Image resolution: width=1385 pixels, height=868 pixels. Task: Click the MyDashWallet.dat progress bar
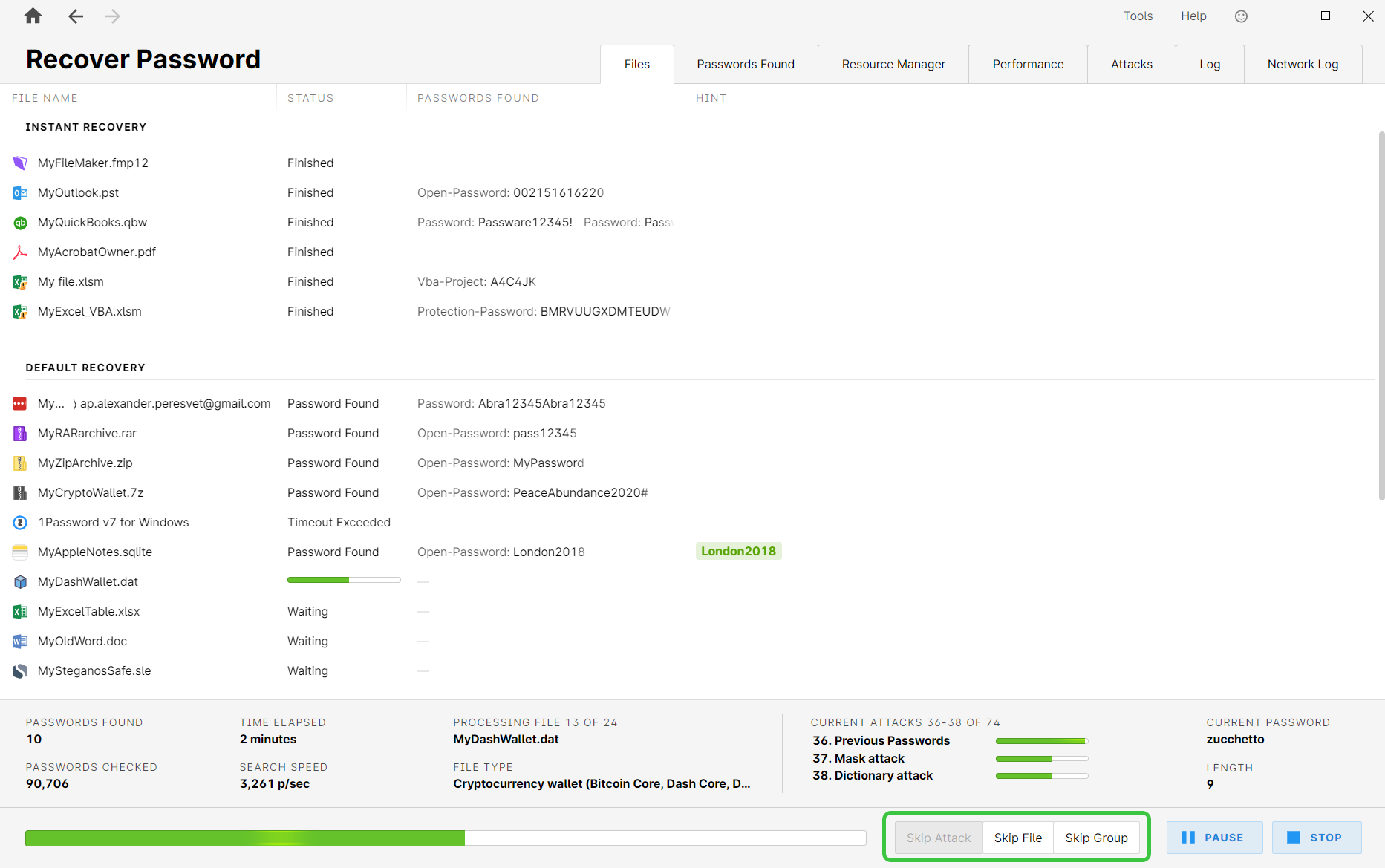[344, 580]
